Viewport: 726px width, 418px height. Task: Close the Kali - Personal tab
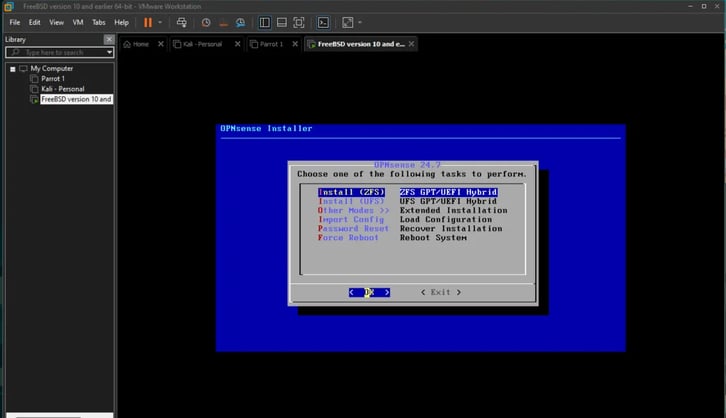[238, 44]
